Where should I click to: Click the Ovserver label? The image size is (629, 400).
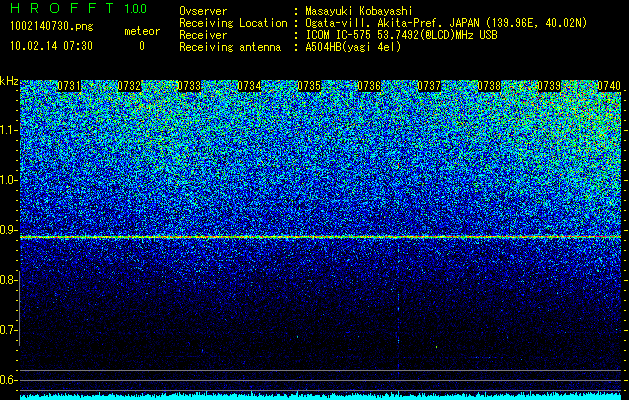click(x=203, y=11)
